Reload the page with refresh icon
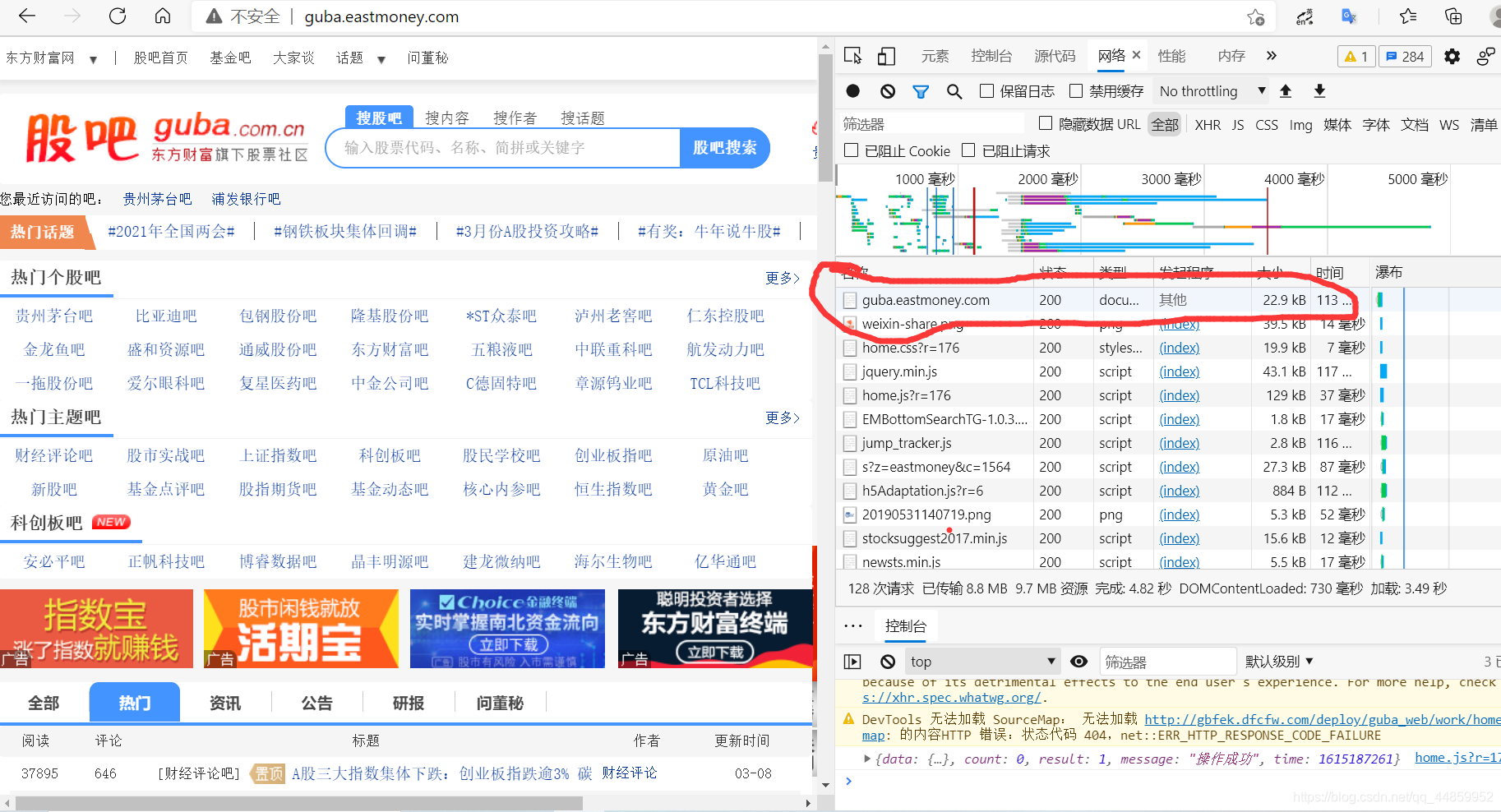The height and width of the screenshot is (812, 1501). pos(118,16)
